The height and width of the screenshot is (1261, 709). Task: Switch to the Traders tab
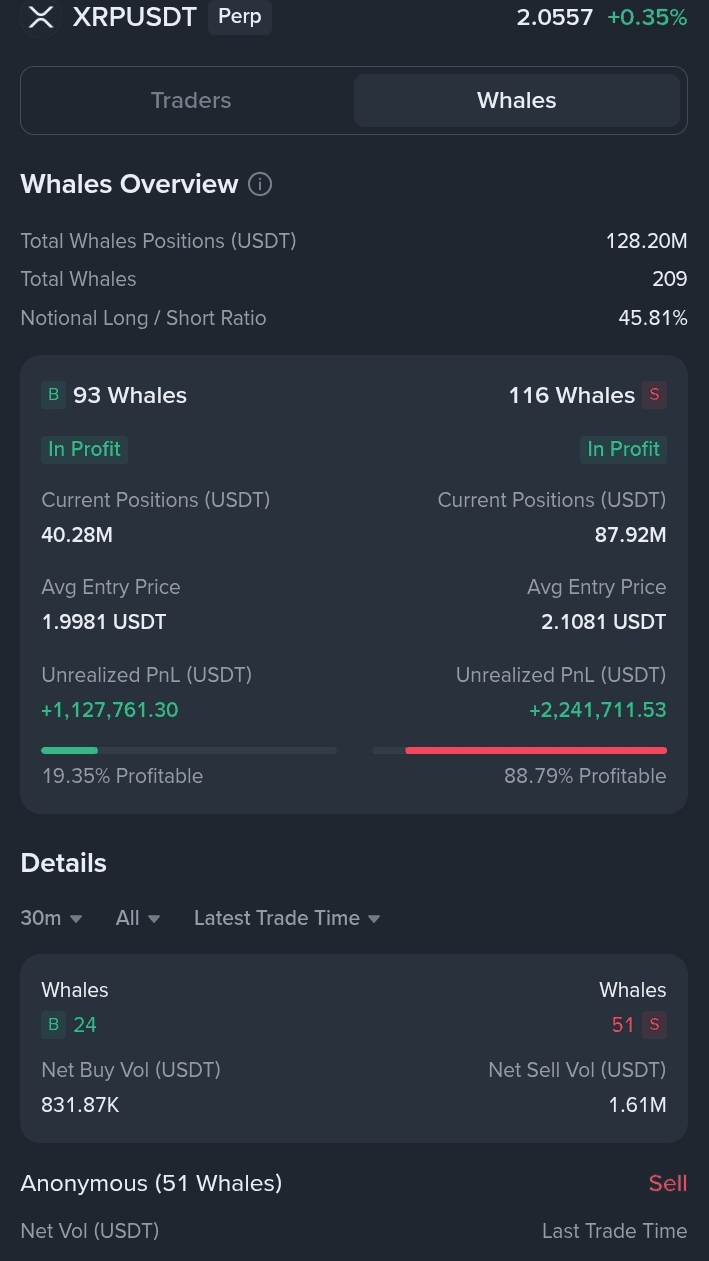tap(191, 100)
